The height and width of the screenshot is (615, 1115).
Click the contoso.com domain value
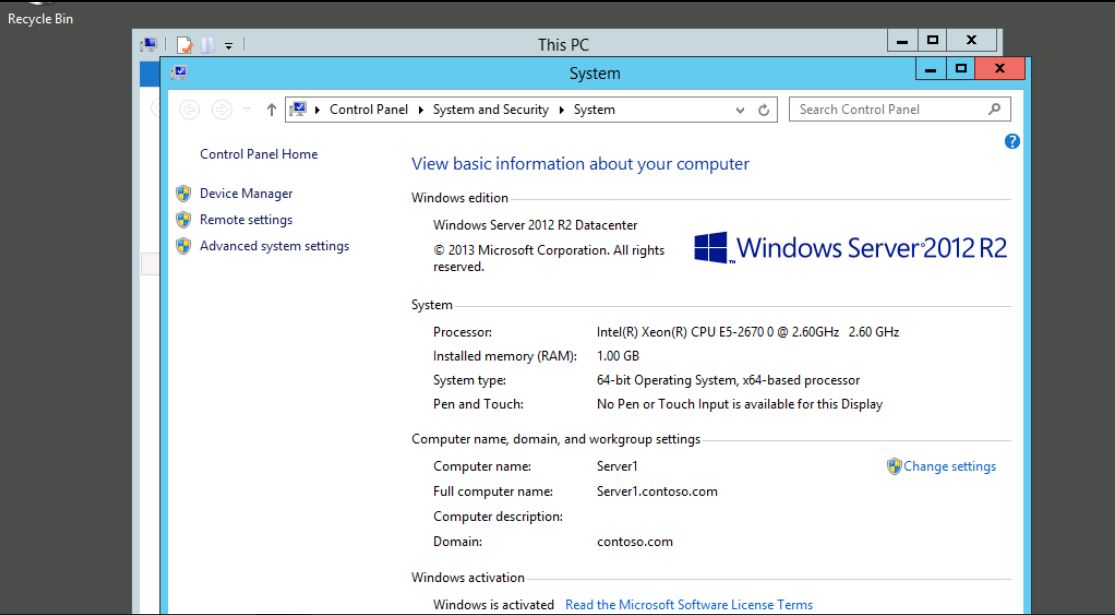[634, 542]
